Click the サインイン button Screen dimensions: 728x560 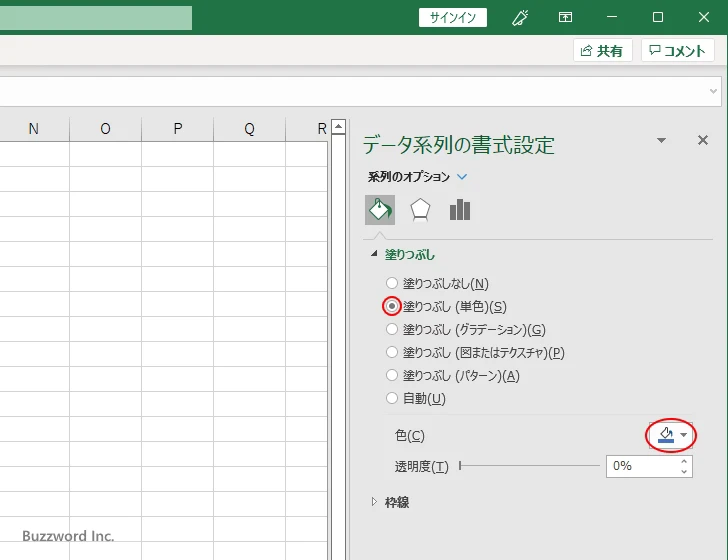point(453,18)
